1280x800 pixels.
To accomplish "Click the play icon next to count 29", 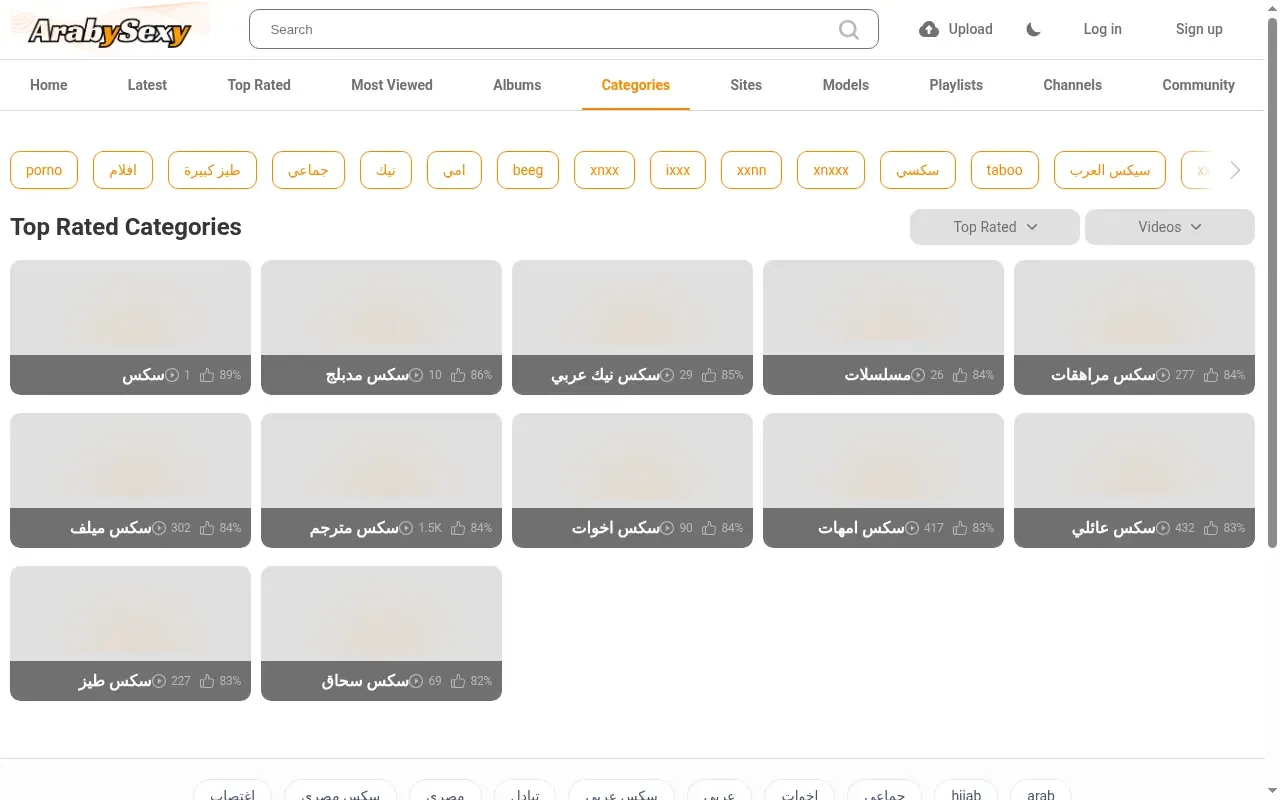I will pos(667,375).
